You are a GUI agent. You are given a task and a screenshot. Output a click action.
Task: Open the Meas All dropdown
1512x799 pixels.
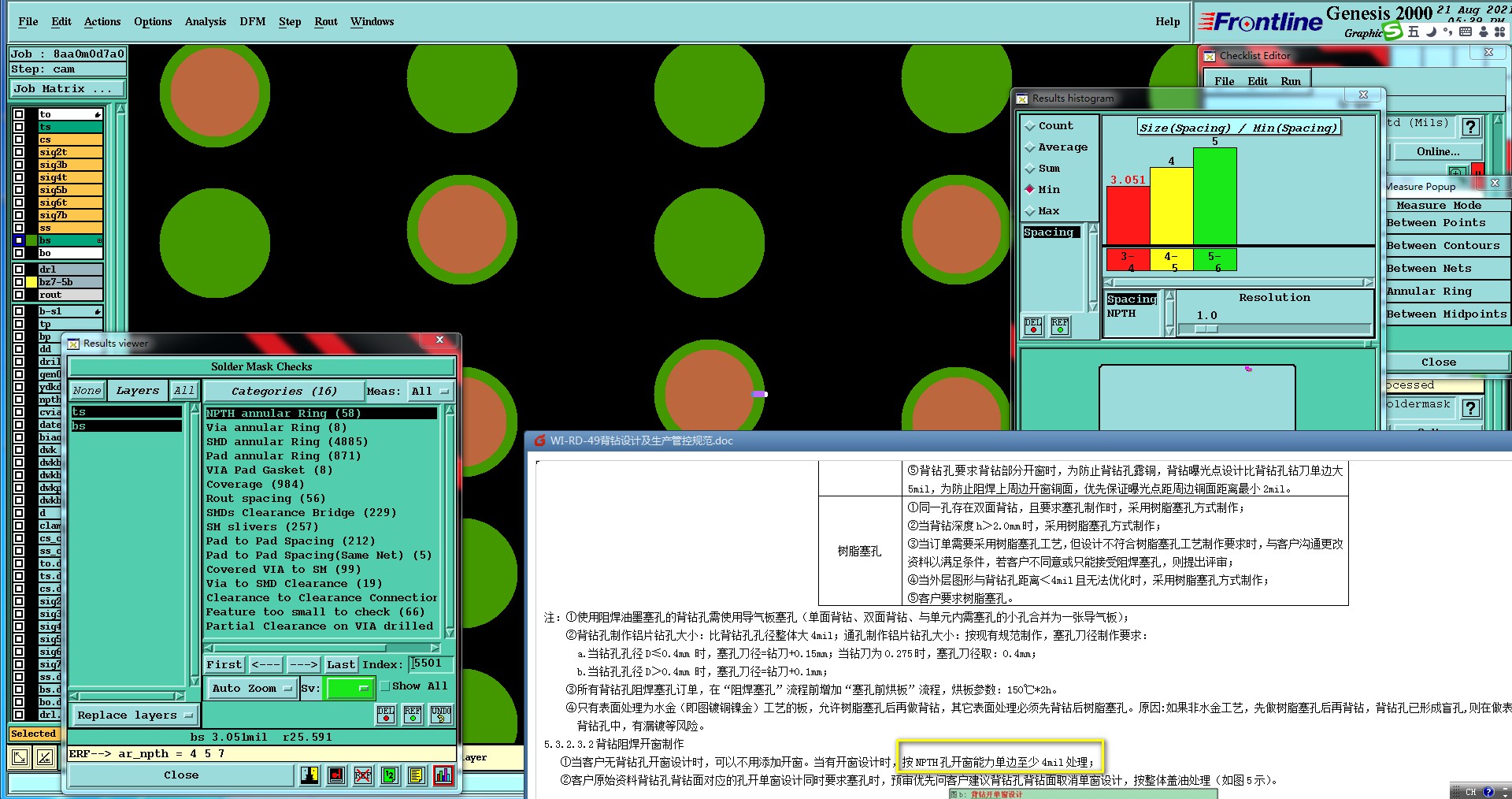(430, 391)
